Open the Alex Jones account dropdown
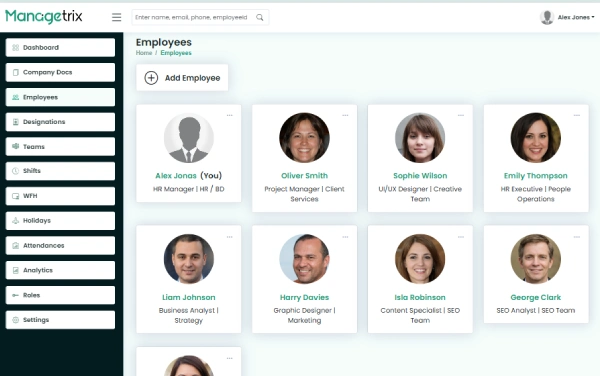The height and width of the screenshot is (376, 600). 576,17
